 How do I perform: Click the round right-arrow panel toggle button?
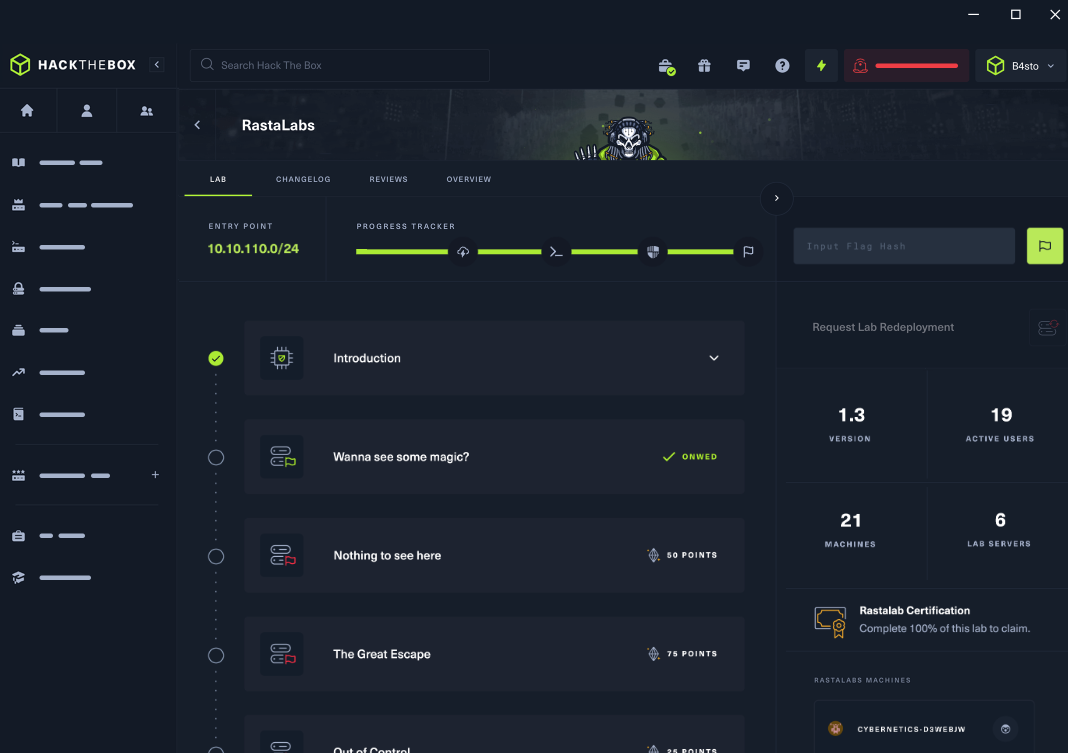pos(776,198)
